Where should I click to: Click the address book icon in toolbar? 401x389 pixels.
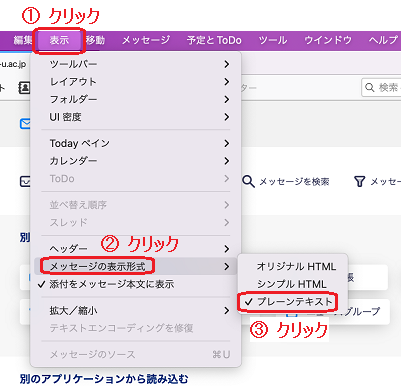tap(24, 88)
